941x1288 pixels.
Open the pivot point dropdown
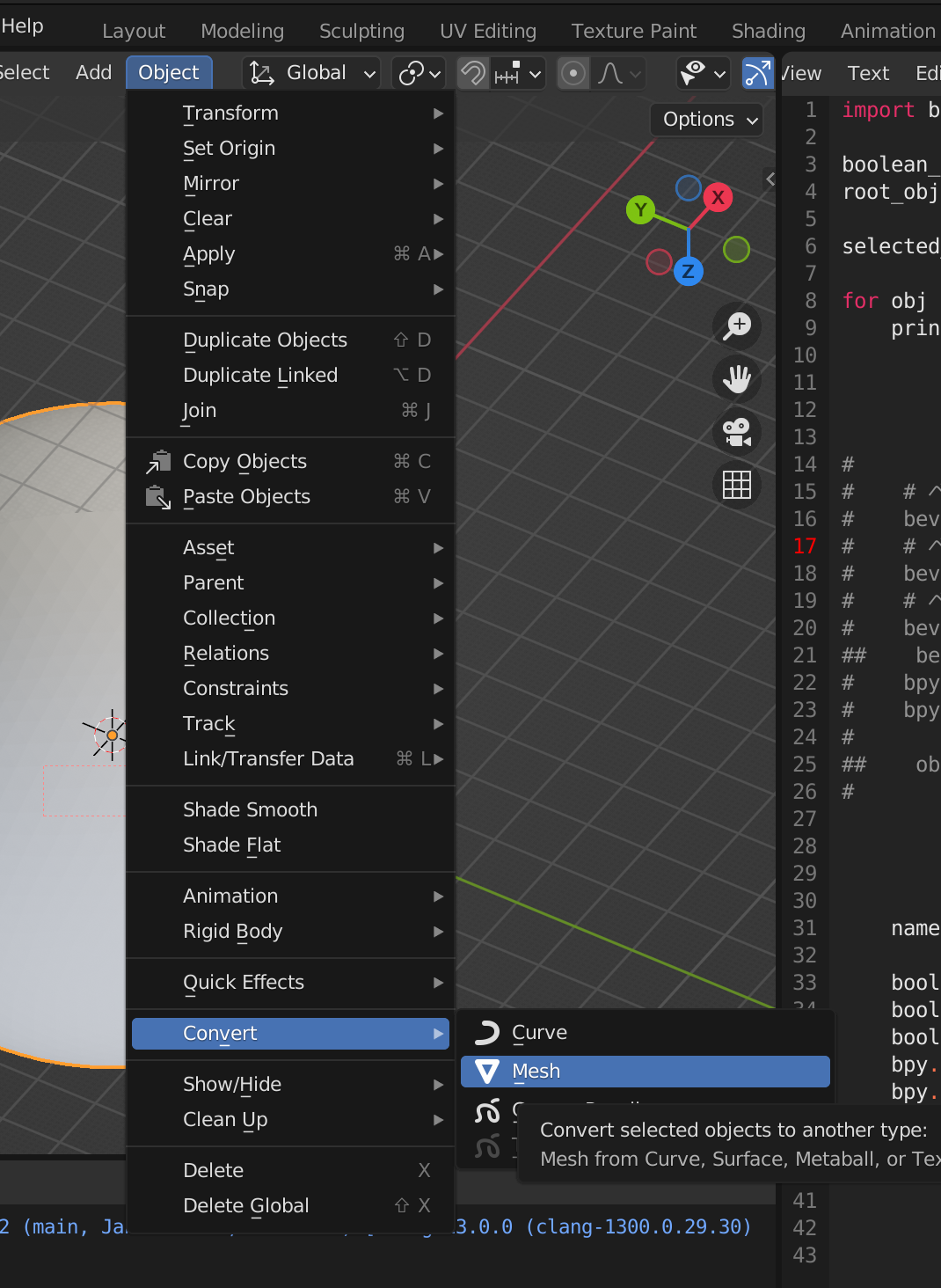pos(419,73)
